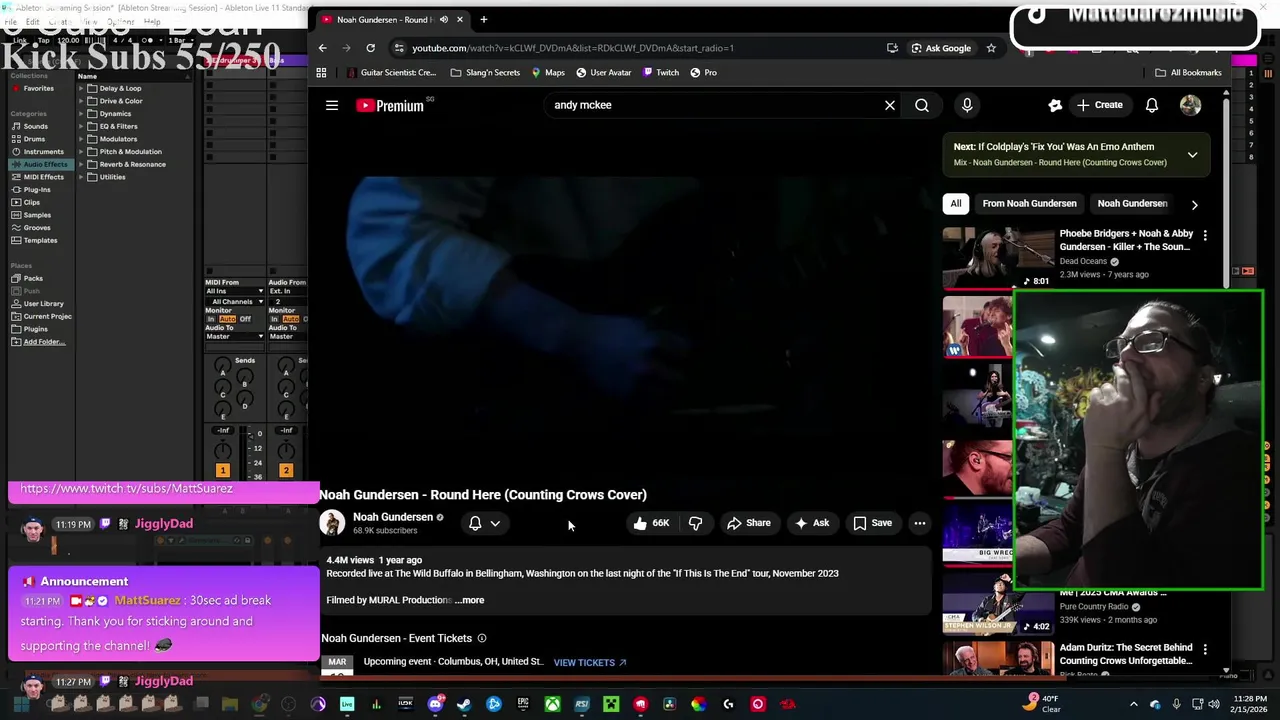Image resolution: width=1280 pixels, height=720 pixels.
Task: Open the All Channels dropdown
Action: pyautogui.click(x=235, y=301)
